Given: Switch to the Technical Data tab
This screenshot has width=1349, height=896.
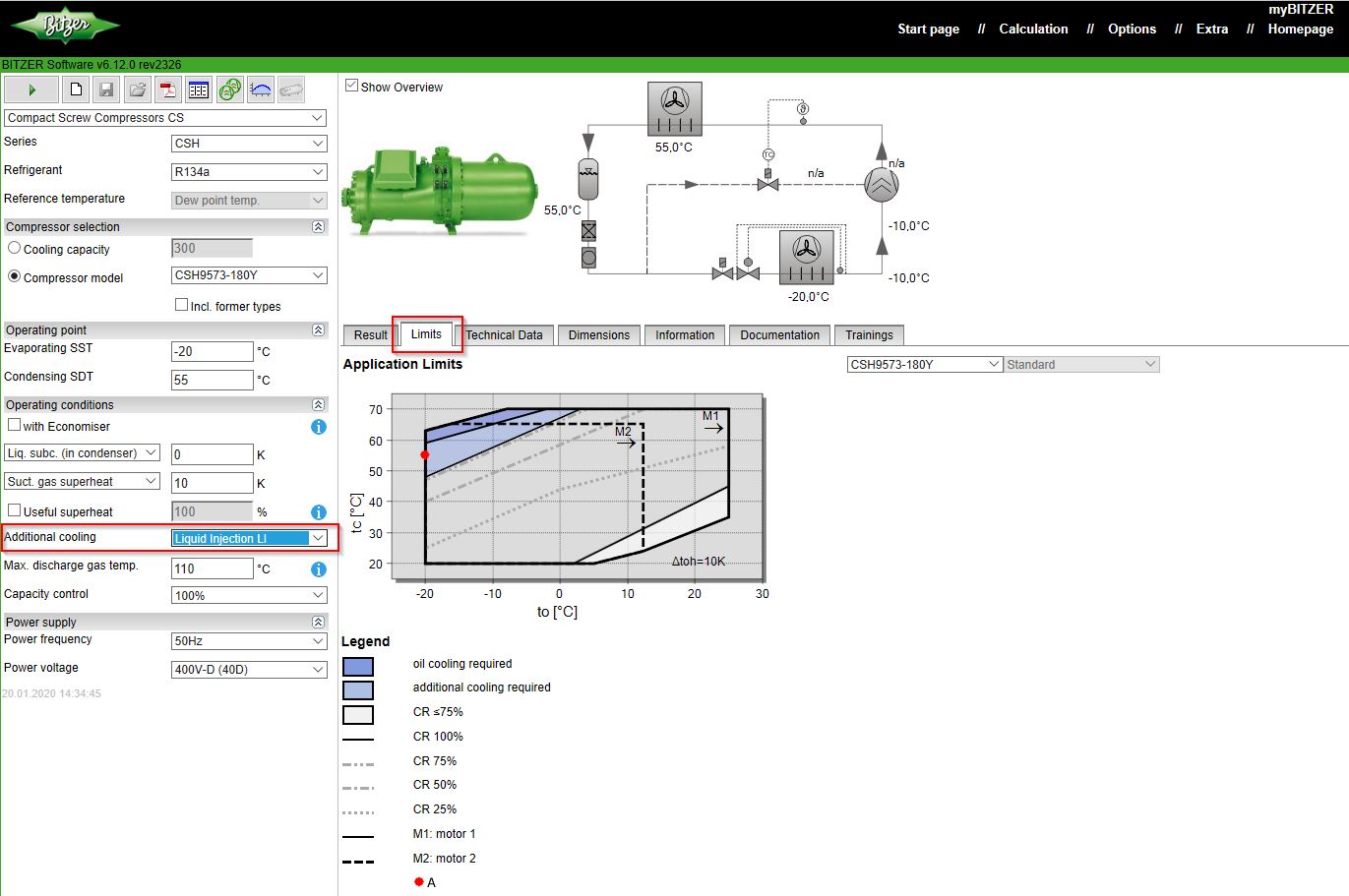Looking at the screenshot, I should [x=506, y=334].
